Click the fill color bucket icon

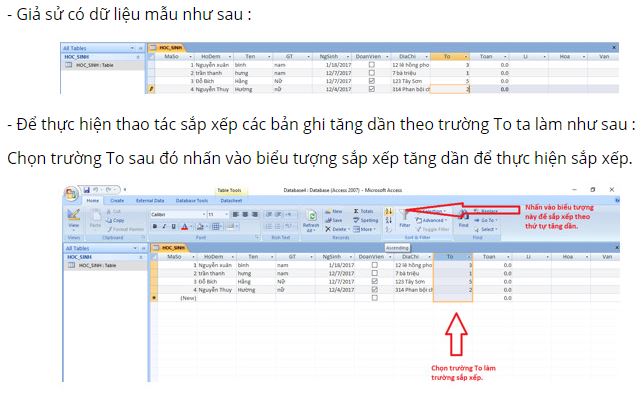(x=200, y=226)
